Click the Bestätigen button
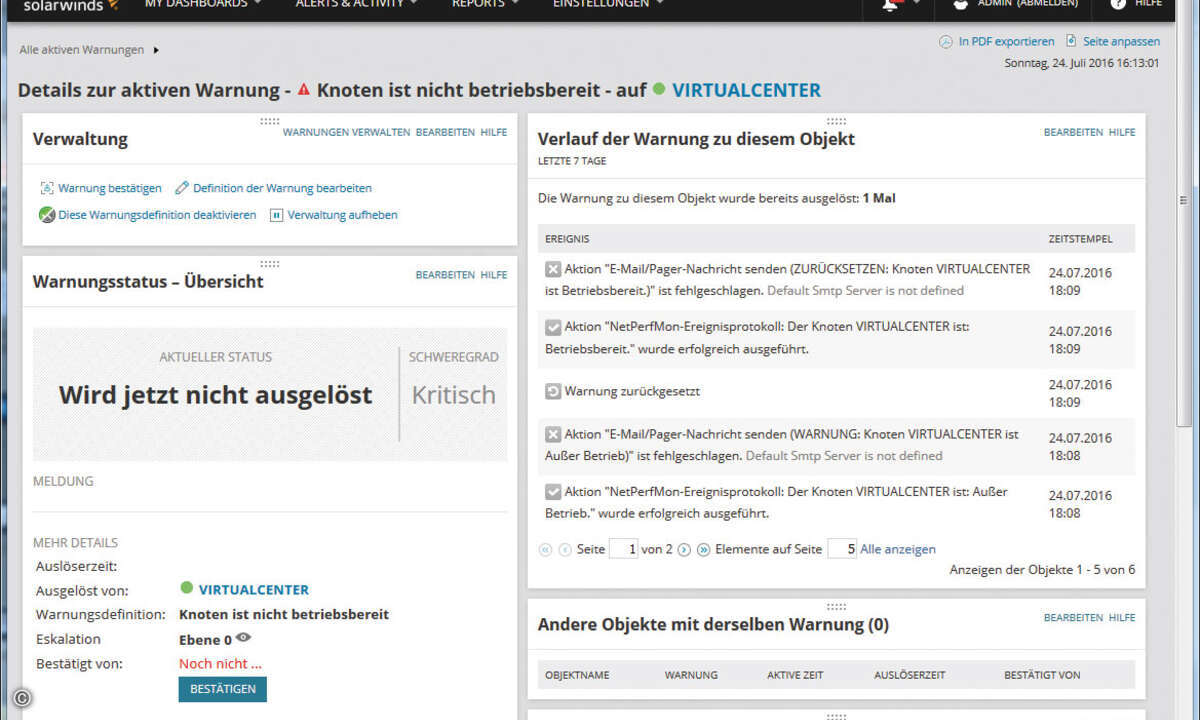1200x720 pixels. (x=222, y=689)
